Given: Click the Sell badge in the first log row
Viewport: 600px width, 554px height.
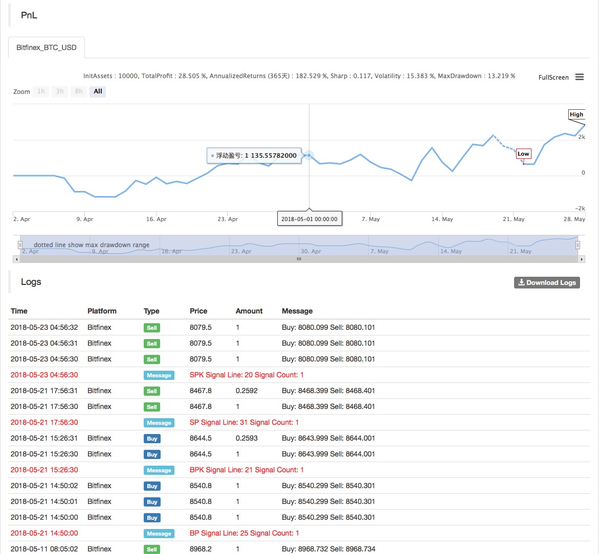Looking at the screenshot, I should pos(152,327).
